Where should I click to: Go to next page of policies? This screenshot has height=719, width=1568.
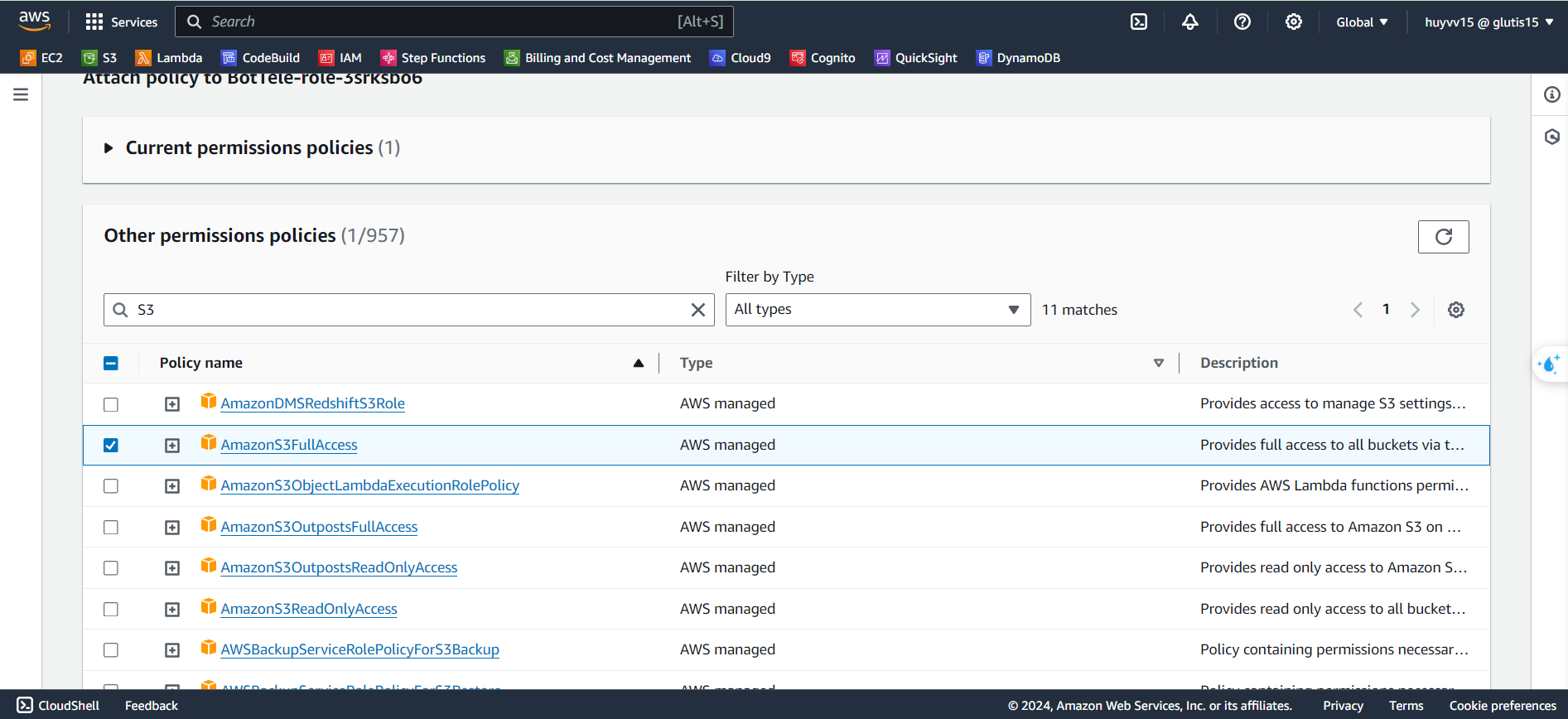tap(1415, 310)
